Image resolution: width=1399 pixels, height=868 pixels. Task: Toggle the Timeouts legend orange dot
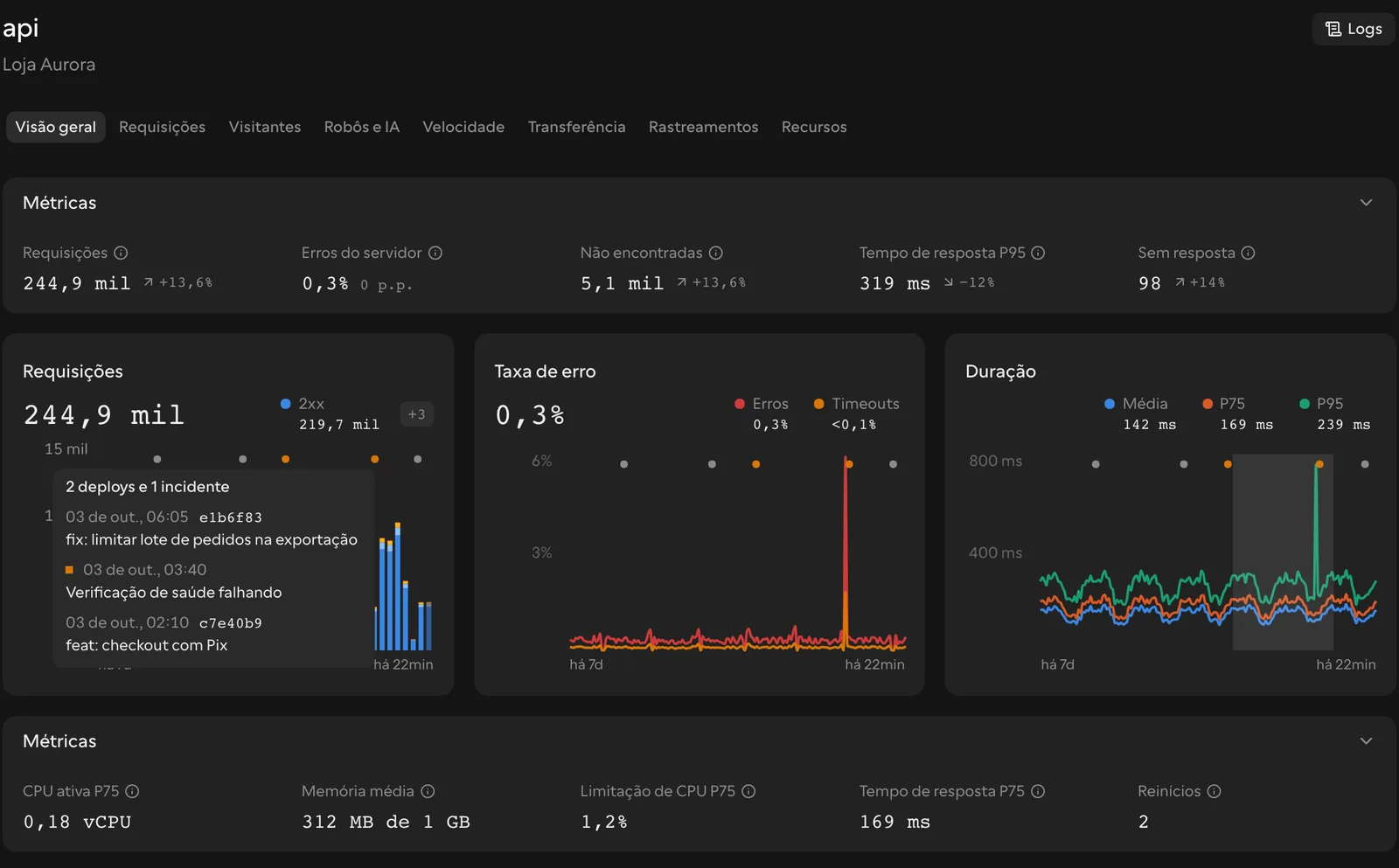[819, 404]
